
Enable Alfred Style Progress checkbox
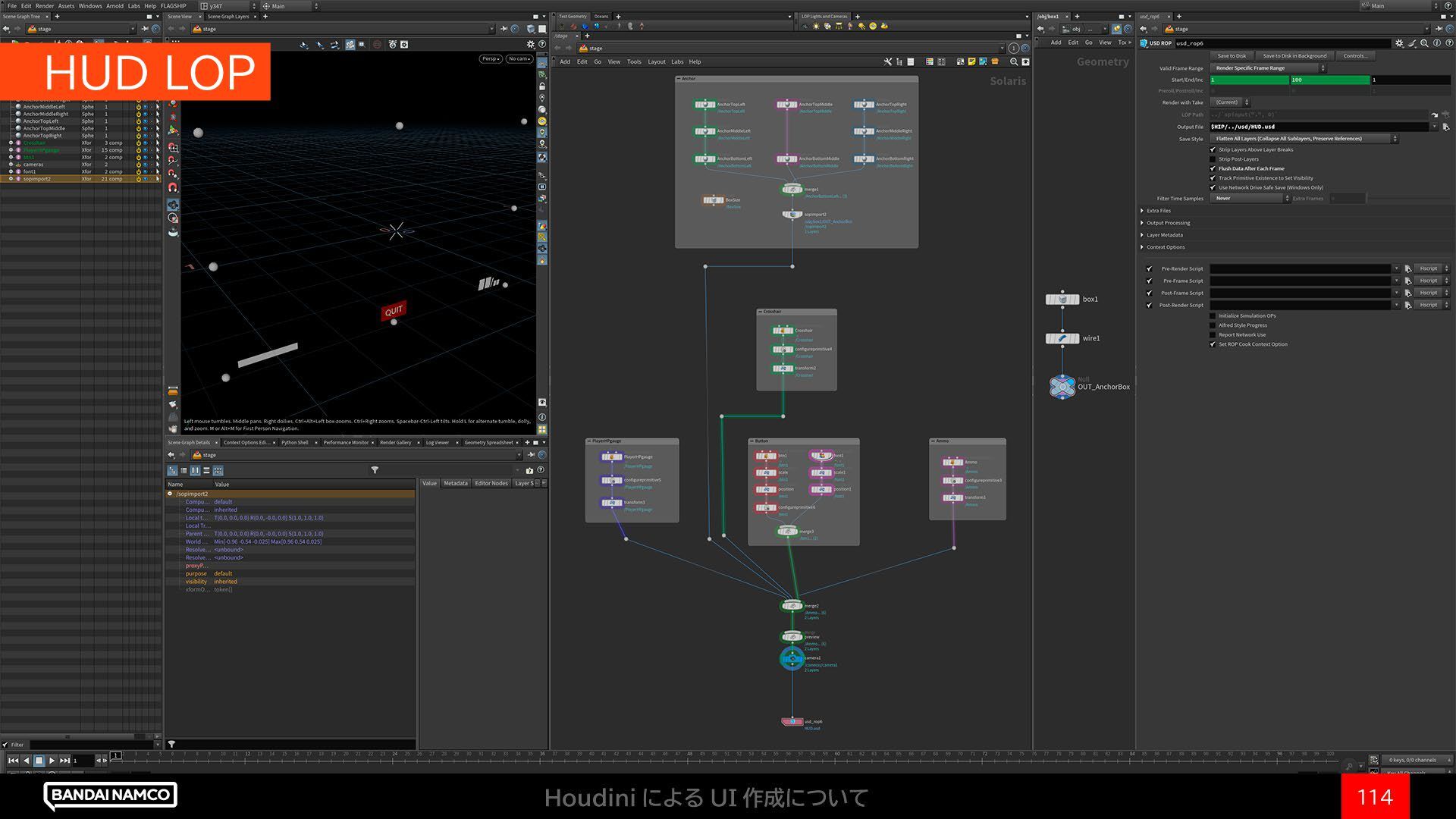[x=1213, y=325]
